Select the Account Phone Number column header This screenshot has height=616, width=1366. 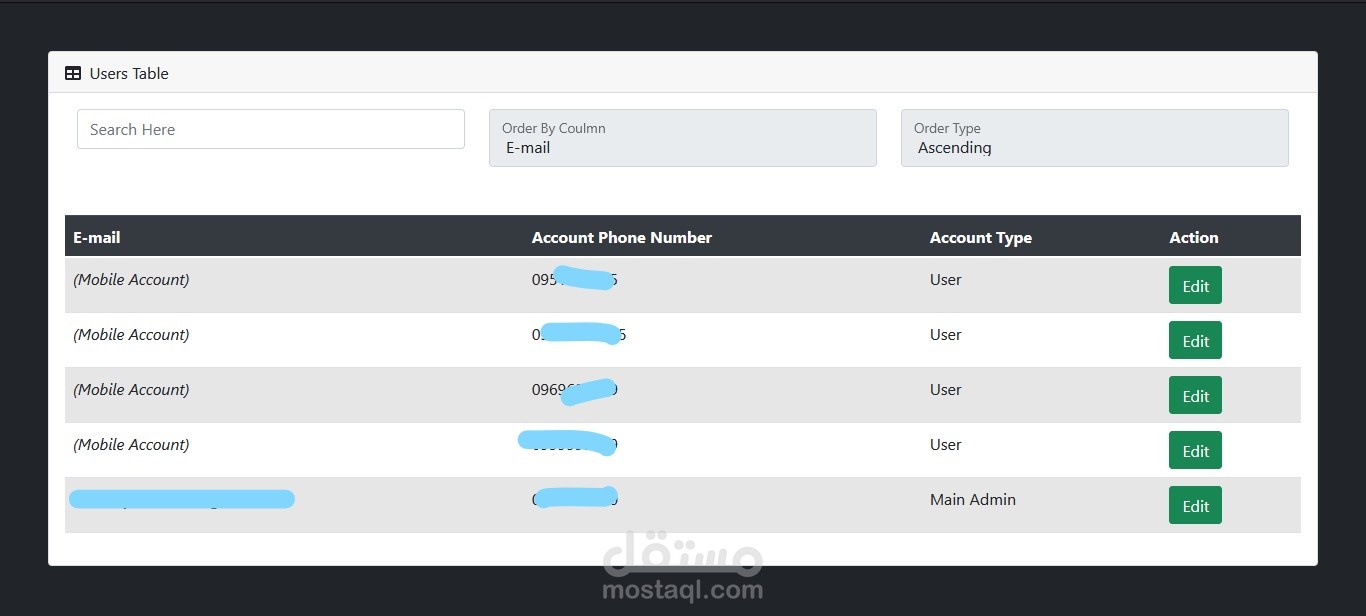[622, 238]
